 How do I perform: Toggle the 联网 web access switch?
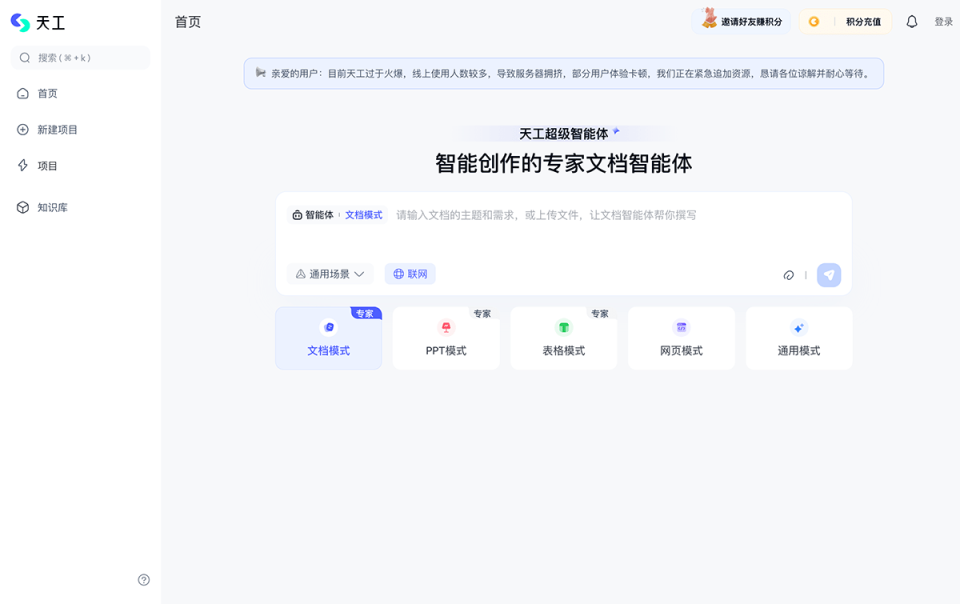tap(410, 274)
